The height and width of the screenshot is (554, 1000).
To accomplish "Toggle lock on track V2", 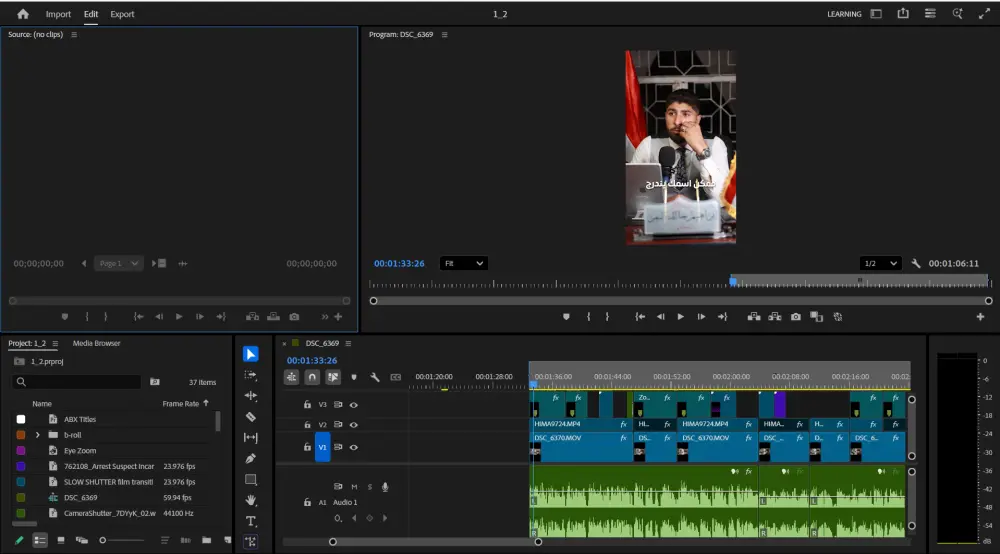I will click(307, 425).
